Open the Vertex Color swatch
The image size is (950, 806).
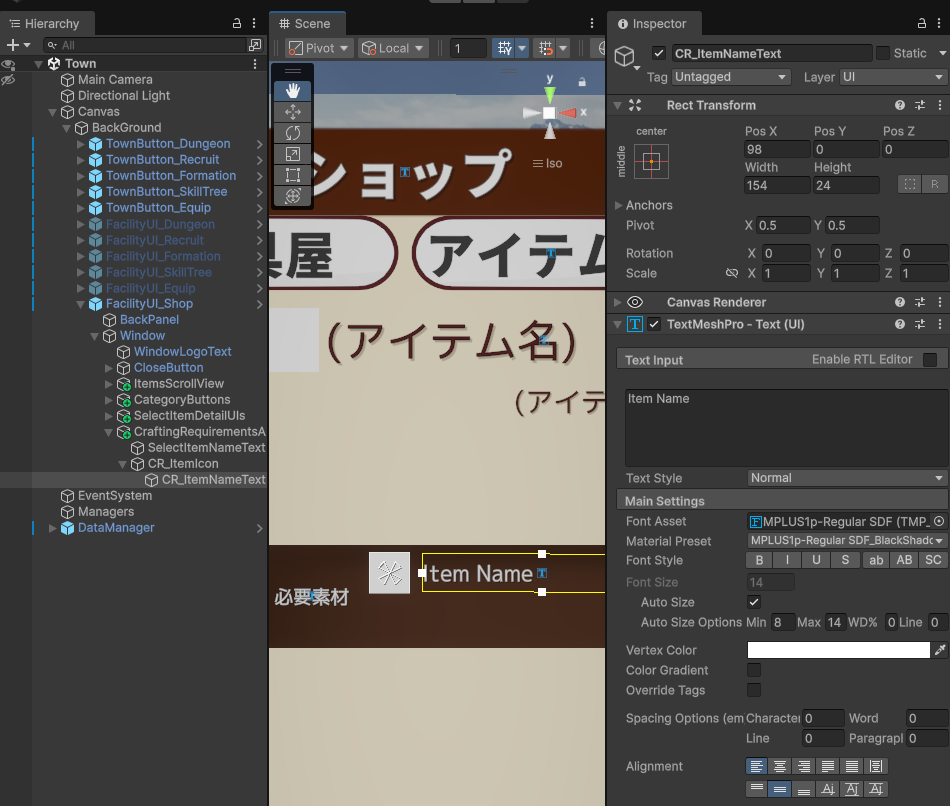[838, 650]
